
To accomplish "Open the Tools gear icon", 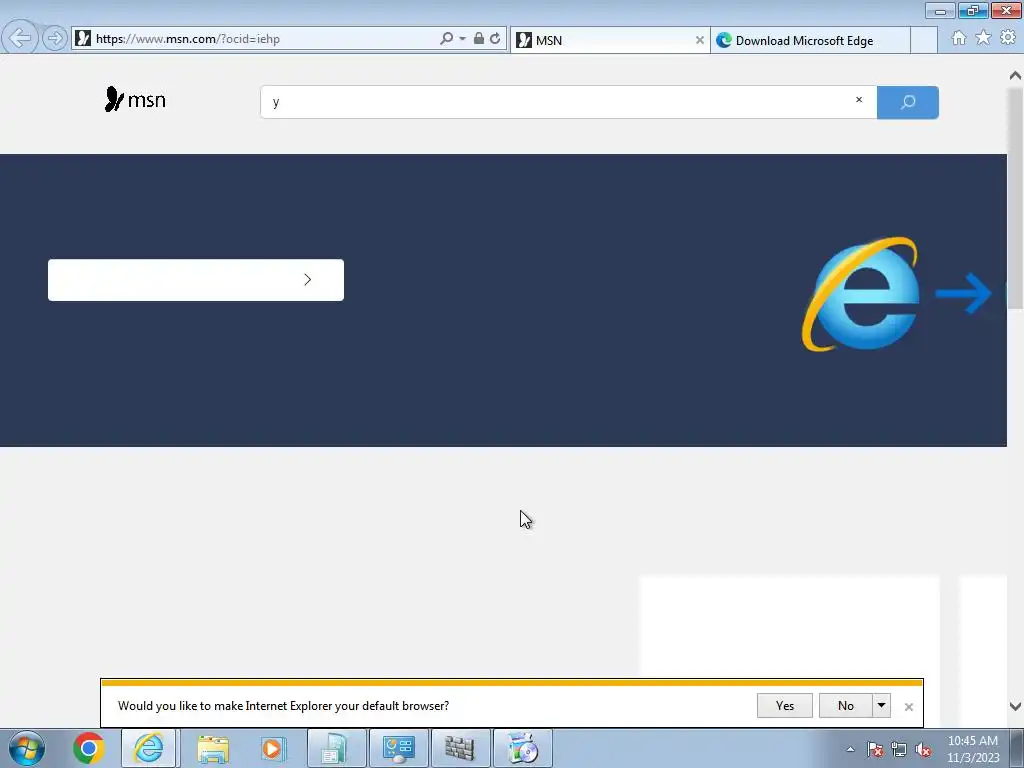I will [1008, 38].
